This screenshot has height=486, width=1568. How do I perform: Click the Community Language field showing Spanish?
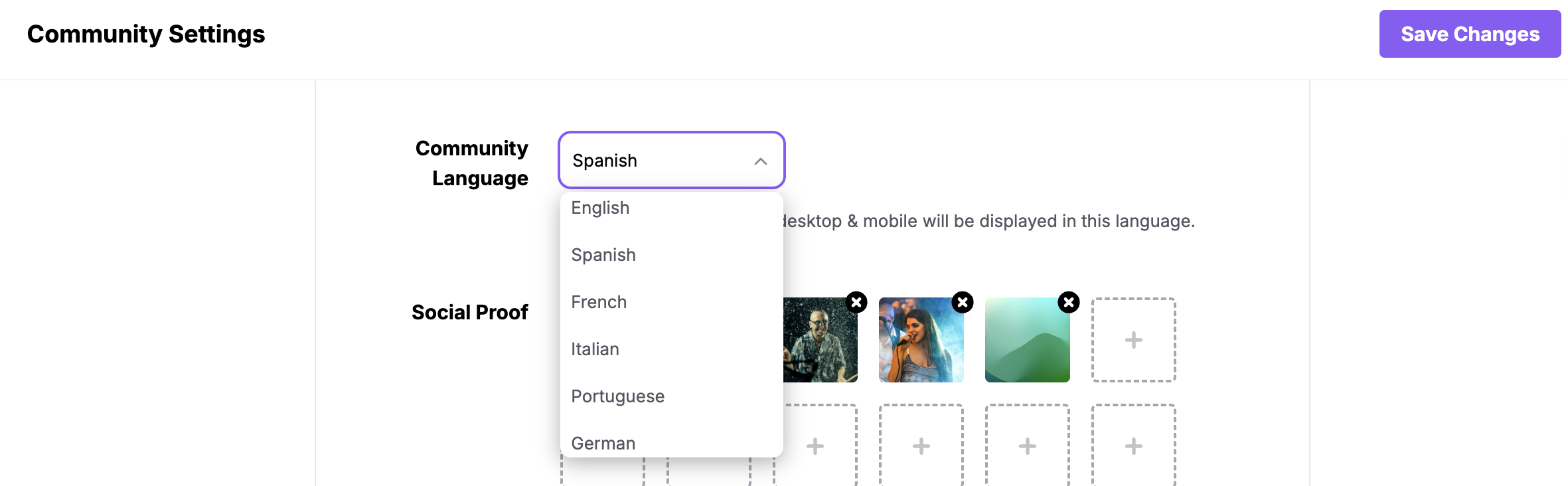point(657,161)
